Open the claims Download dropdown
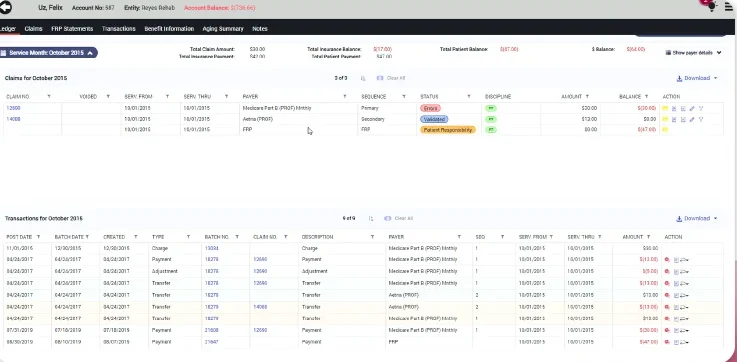This screenshot has width=737, height=362. (x=697, y=78)
